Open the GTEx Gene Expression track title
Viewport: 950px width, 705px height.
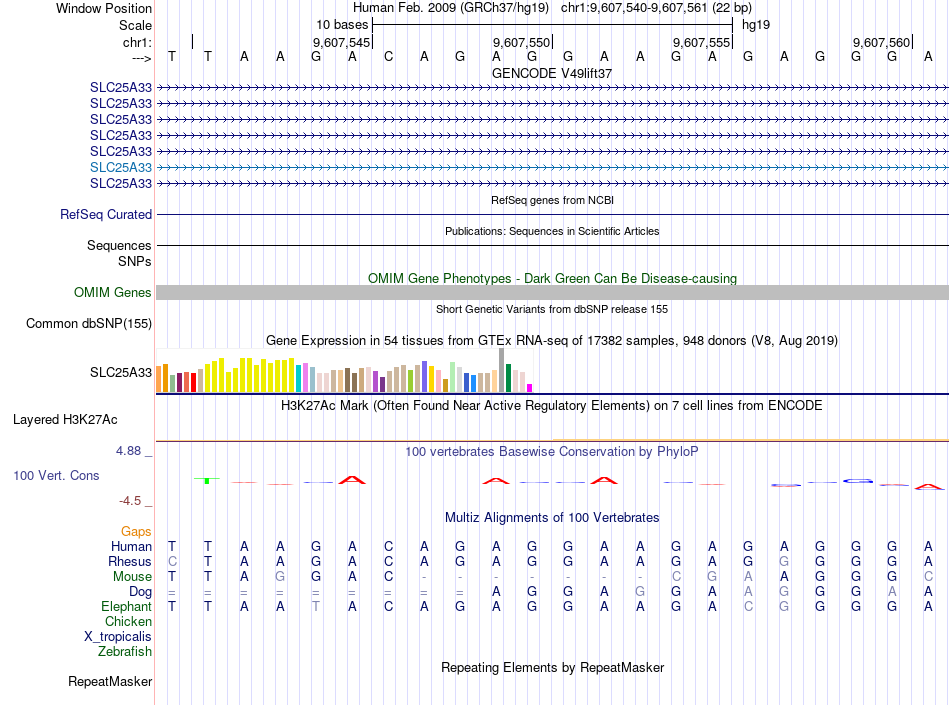pyautogui.click(x=551, y=340)
